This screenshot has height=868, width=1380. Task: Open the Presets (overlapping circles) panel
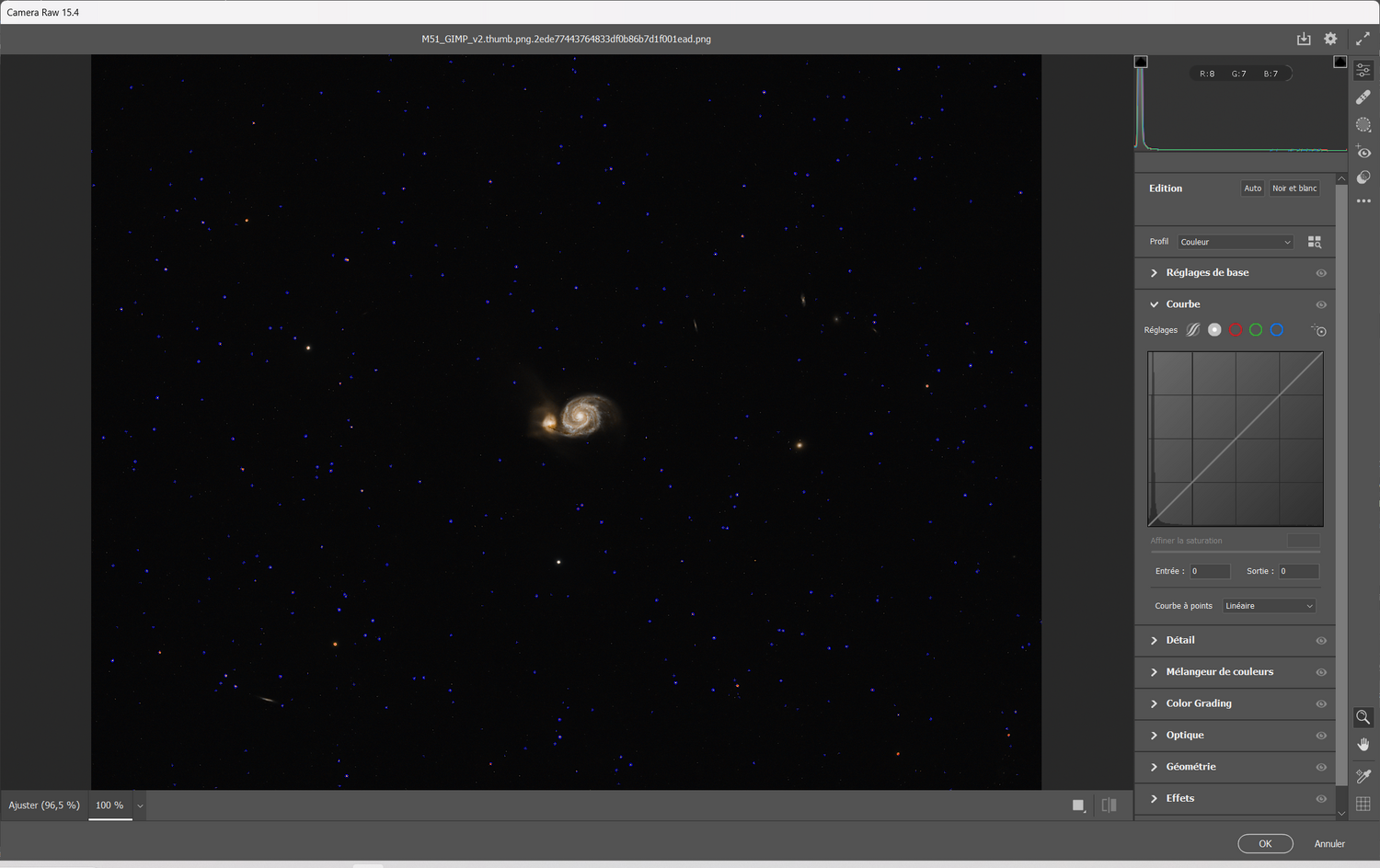pyautogui.click(x=1363, y=177)
